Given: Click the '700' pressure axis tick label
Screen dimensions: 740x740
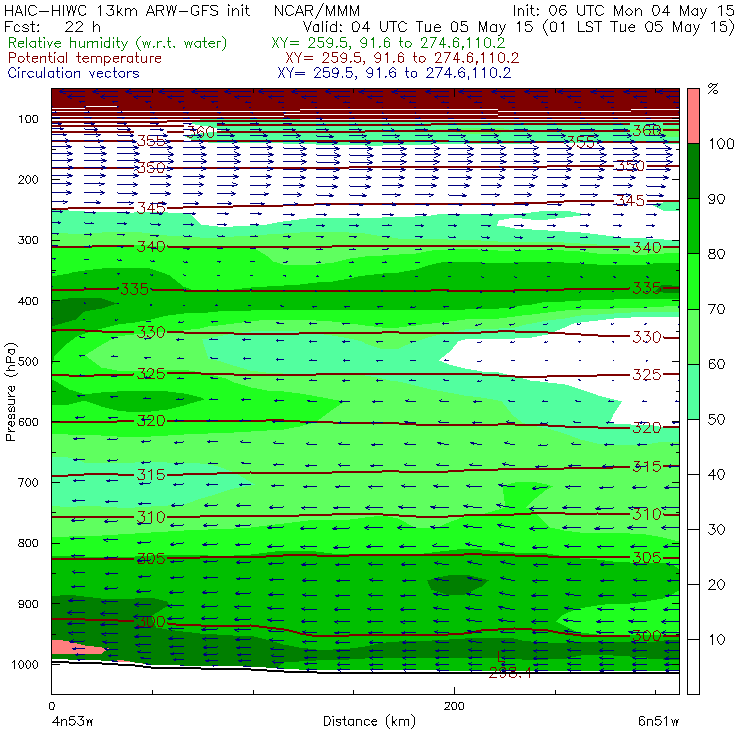Looking at the screenshot, I should coord(28,482).
